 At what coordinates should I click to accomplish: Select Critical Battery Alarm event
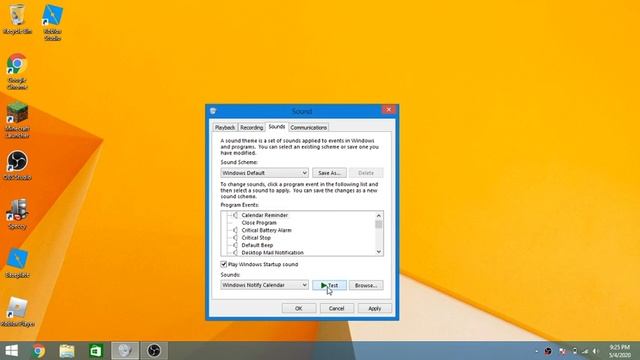pos(267,230)
